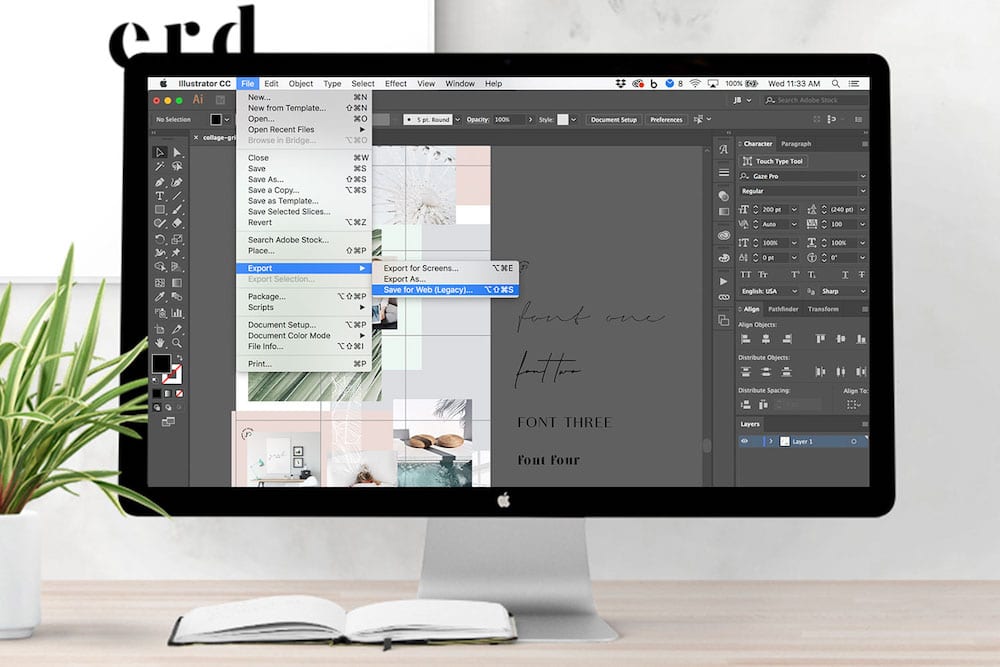Screen dimensions: 1000x667
Task: Select the Type tool
Action: pos(159,196)
